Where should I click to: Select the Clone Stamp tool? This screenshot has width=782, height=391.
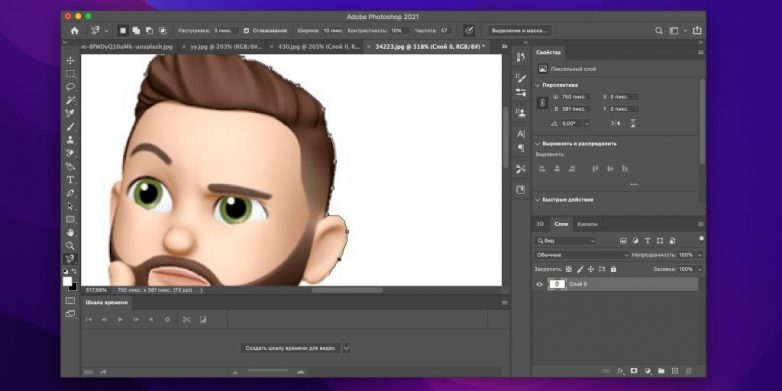[70, 140]
